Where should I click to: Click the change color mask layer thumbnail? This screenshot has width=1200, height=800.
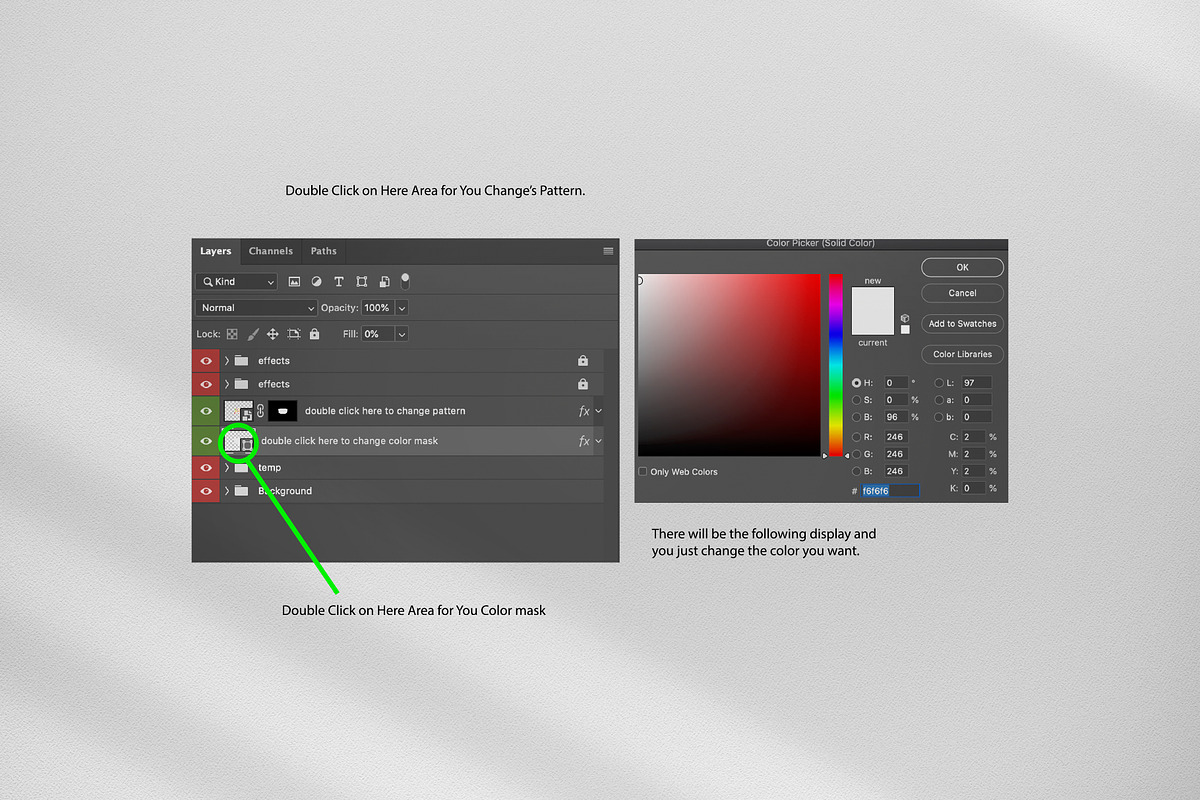coord(239,441)
